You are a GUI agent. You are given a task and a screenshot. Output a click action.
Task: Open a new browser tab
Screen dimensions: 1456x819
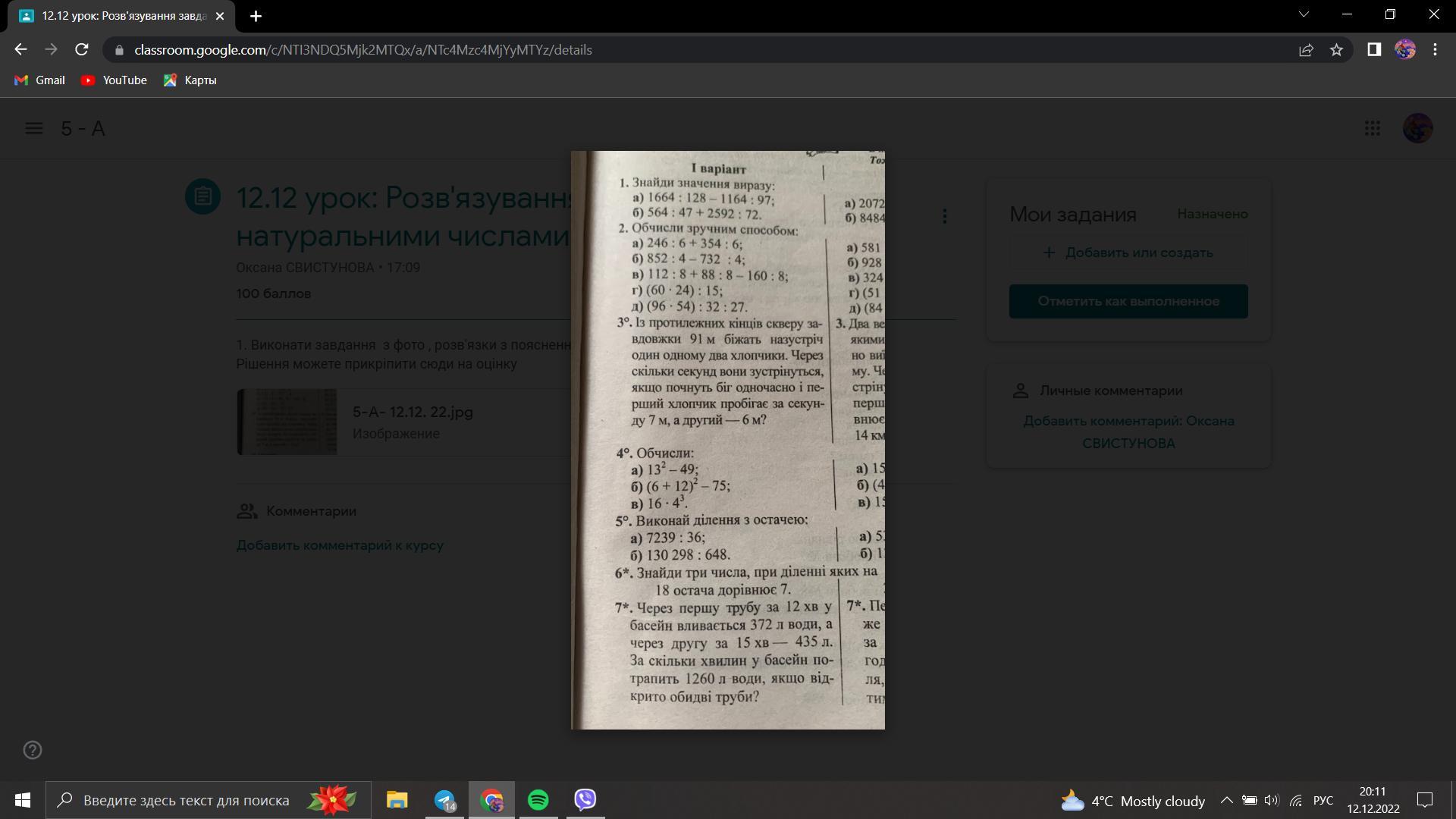coord(256,16)
